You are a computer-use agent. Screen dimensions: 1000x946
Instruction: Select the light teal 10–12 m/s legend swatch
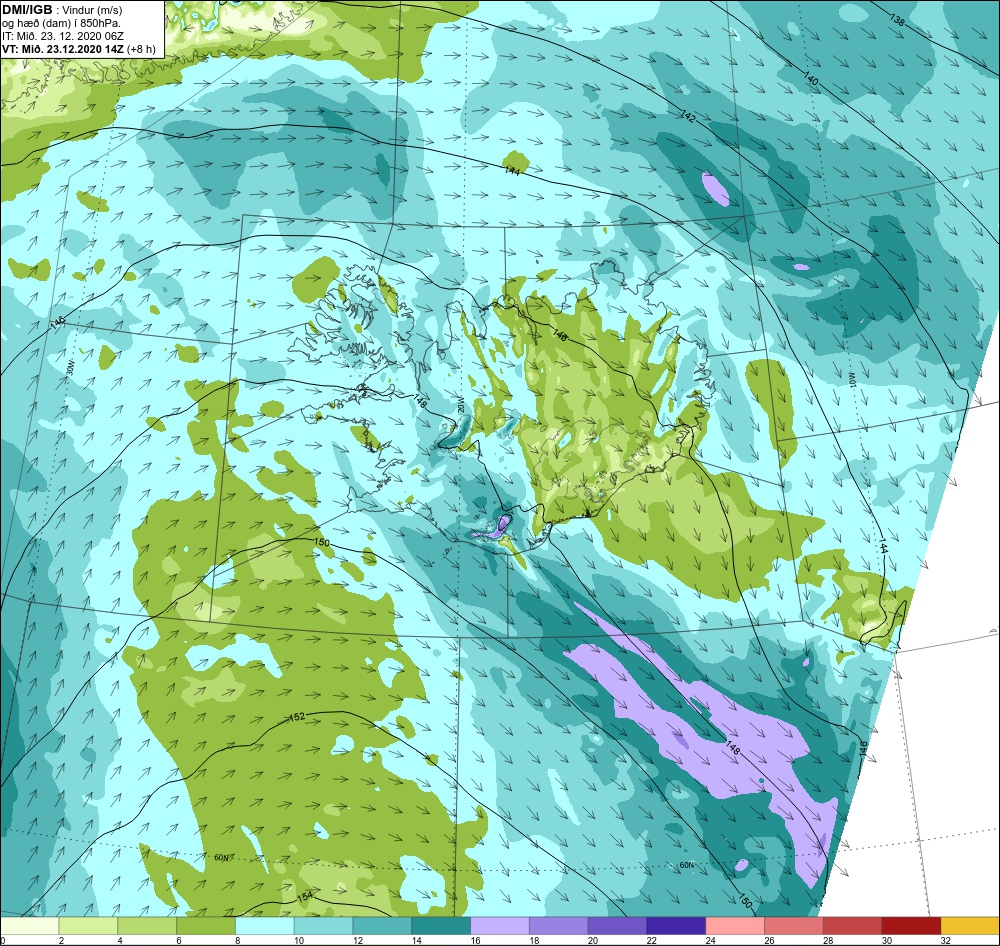pos(323,926)
